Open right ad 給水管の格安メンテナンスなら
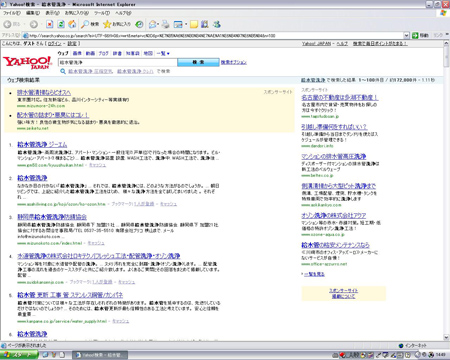Image resolution: width=450 pixels, height=360 pixels. pyautogui.click(x=335, y=245)
